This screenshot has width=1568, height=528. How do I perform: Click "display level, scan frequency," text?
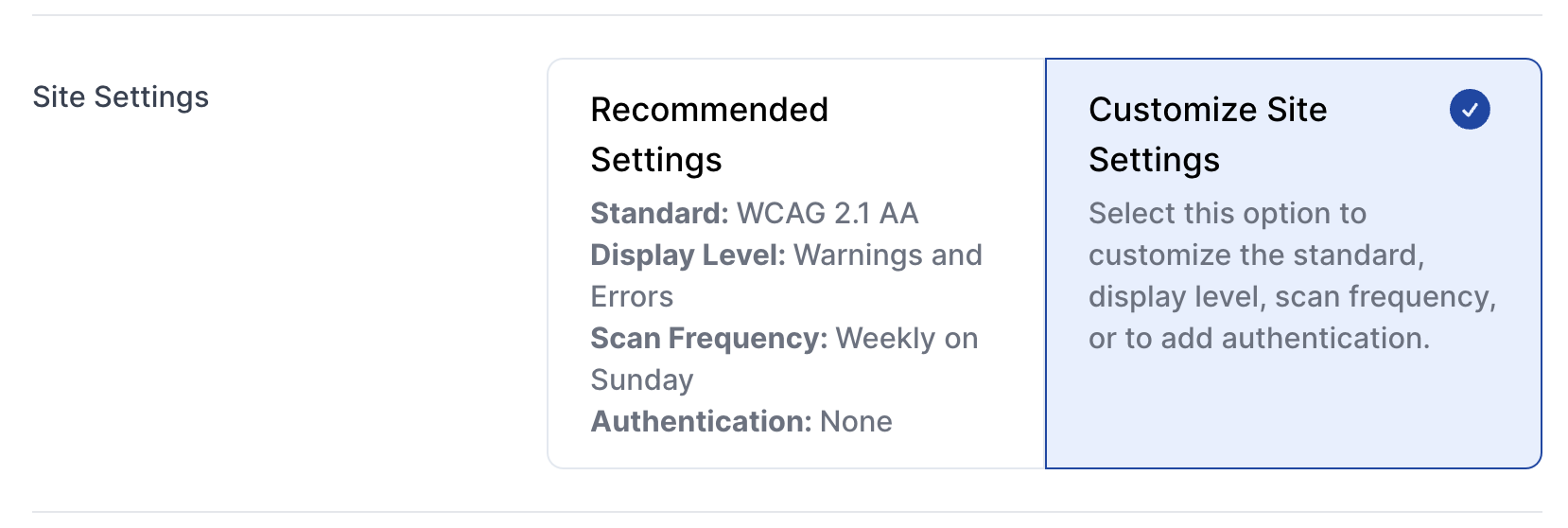click(1292, 296)
